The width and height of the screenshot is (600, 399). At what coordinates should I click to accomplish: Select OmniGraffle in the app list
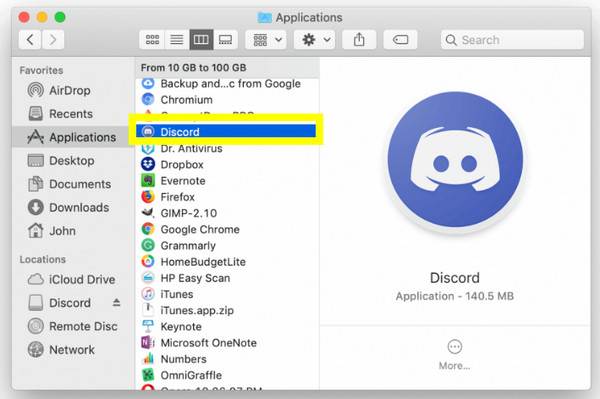click(x=227, y=375)
